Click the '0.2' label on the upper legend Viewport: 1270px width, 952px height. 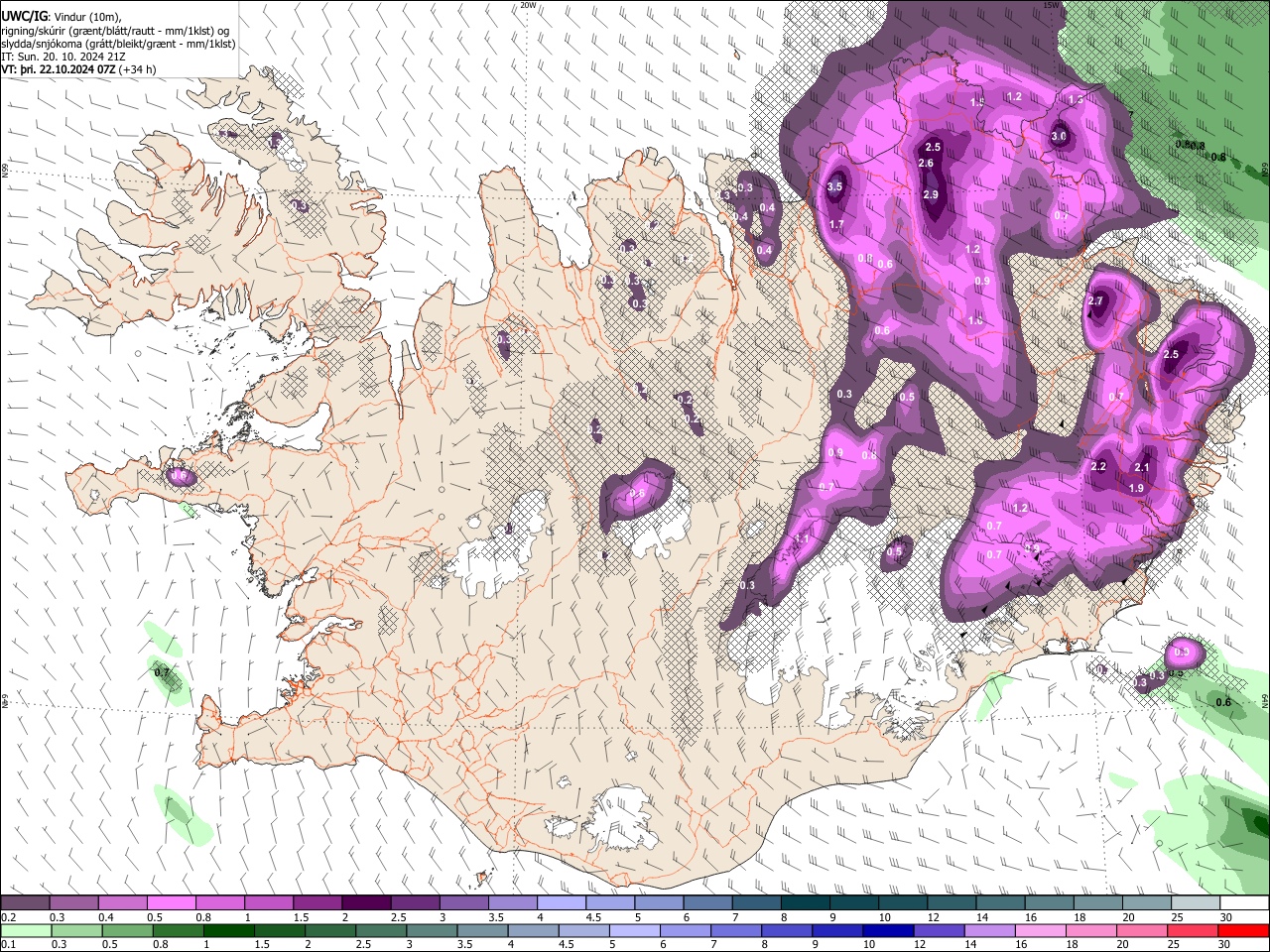click(8, 917)
